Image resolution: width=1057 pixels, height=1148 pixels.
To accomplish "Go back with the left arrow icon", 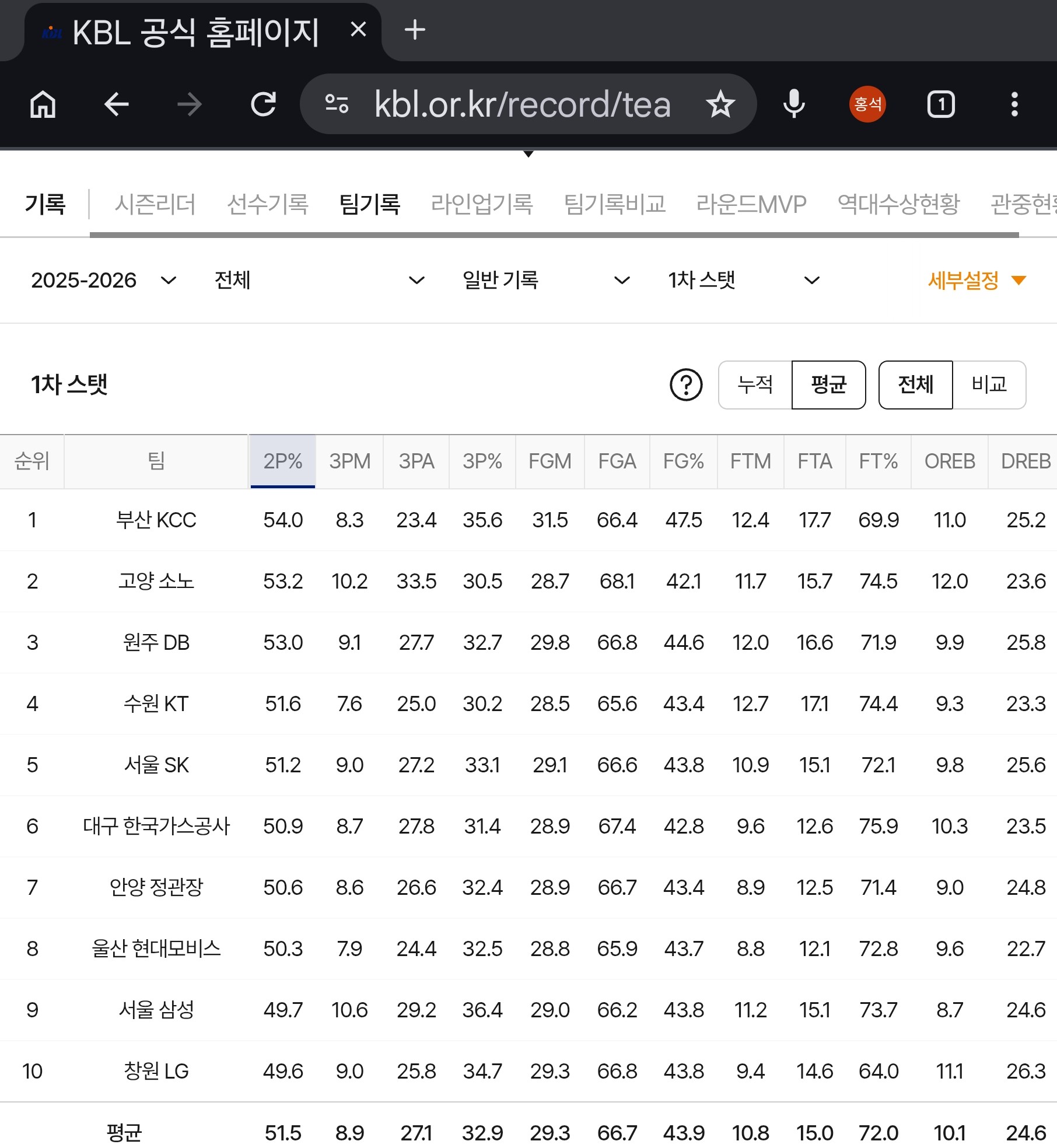I will point(116,105).
